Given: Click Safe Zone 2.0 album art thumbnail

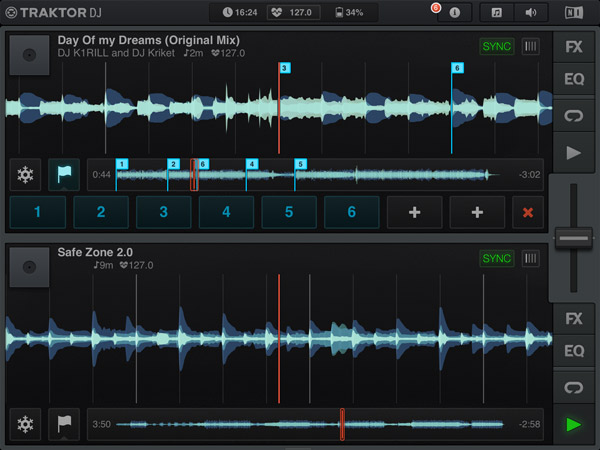Looking at the screenshot, I should click(29, 267).
